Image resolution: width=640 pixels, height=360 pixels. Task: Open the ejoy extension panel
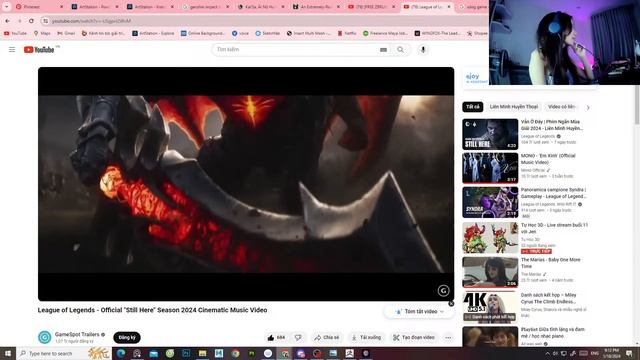475,78
